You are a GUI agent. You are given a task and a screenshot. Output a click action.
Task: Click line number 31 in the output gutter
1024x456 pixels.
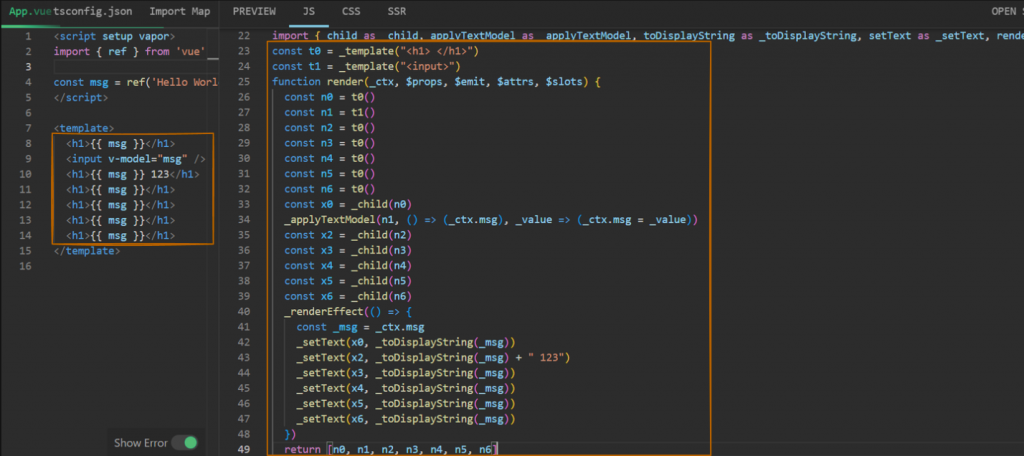[x=243, y=174]
